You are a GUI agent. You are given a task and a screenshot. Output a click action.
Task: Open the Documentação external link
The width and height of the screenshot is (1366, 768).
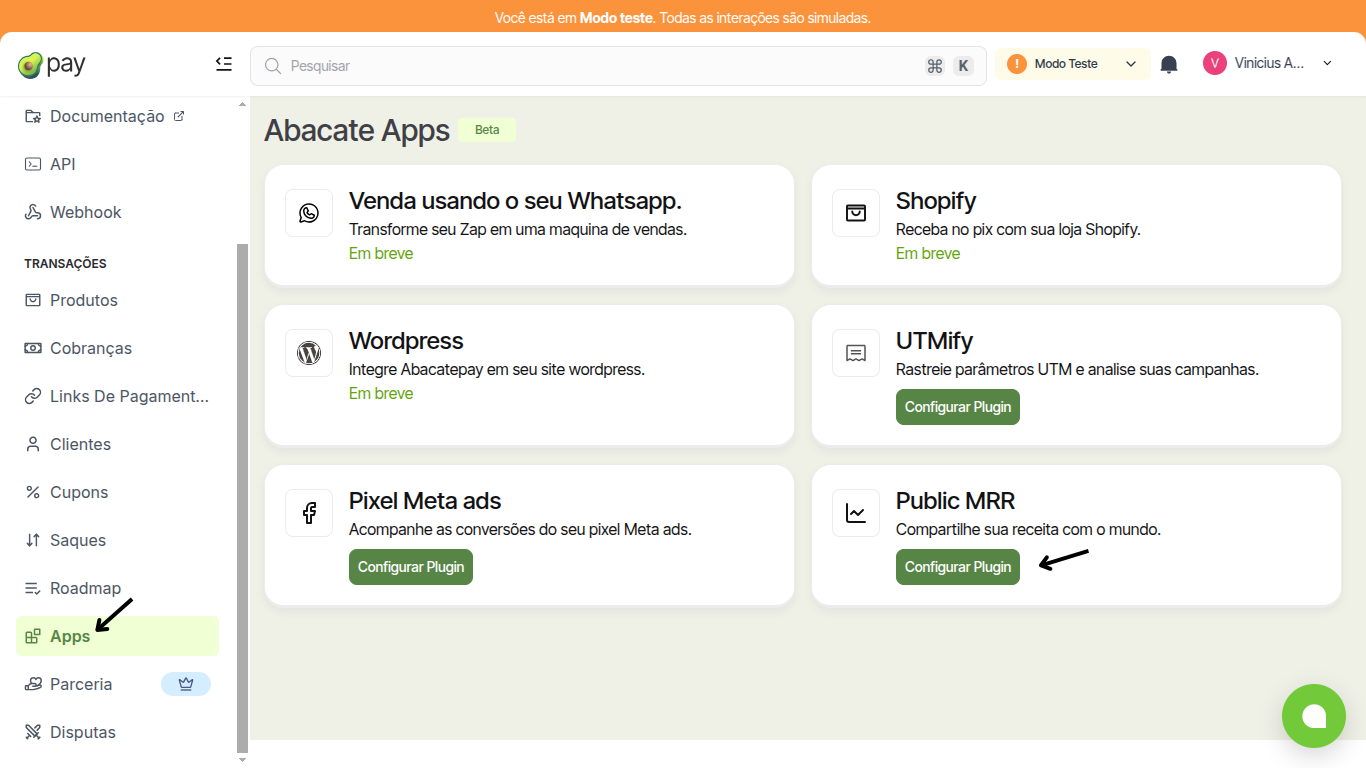click(x=107, y=116)
